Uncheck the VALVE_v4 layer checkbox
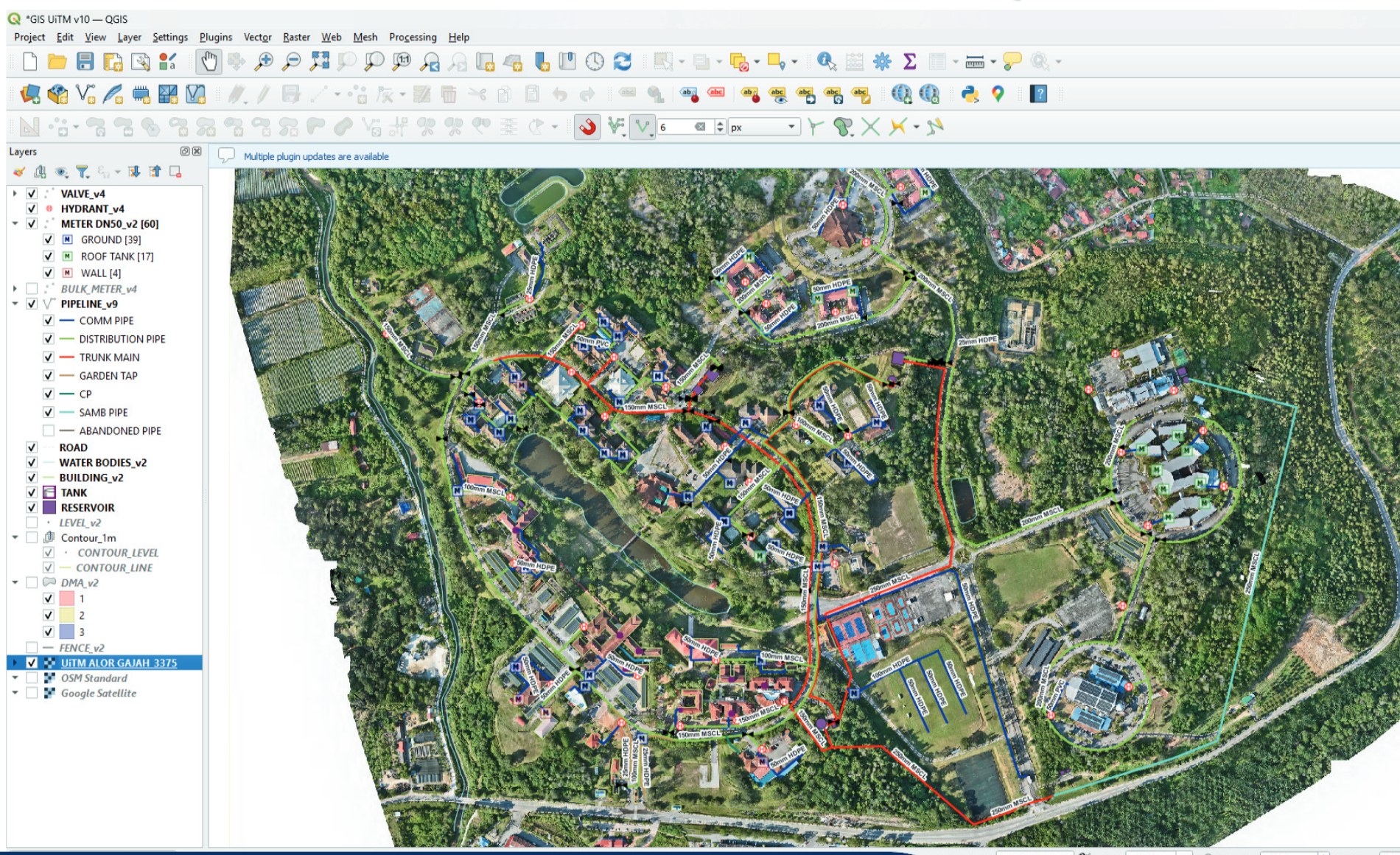The height and width of the screenshot is (855, 1400). click(32, 194)
